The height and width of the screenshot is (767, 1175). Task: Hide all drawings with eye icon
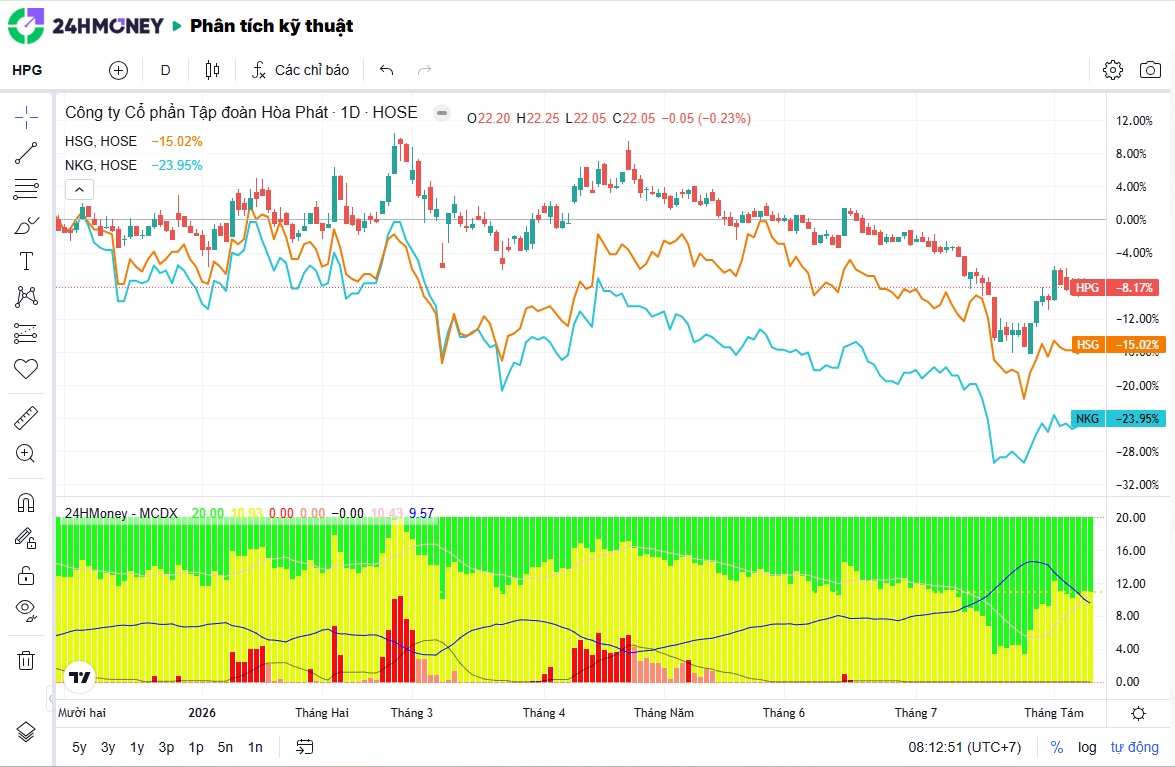click(x=26, y=611)
